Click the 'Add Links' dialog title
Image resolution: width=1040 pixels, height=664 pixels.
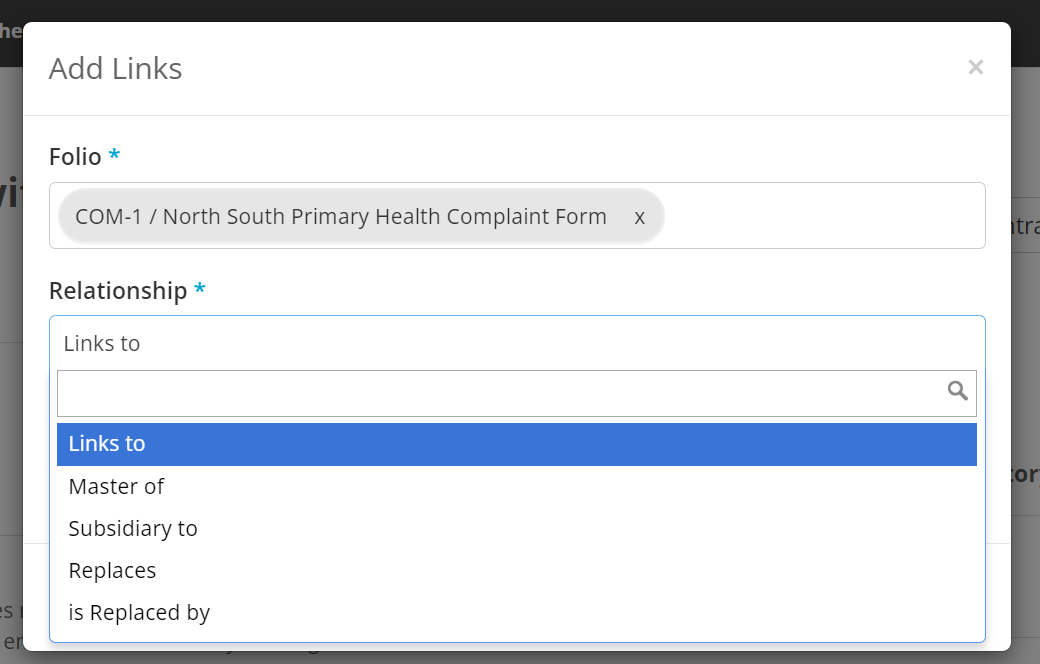(114, 68)
